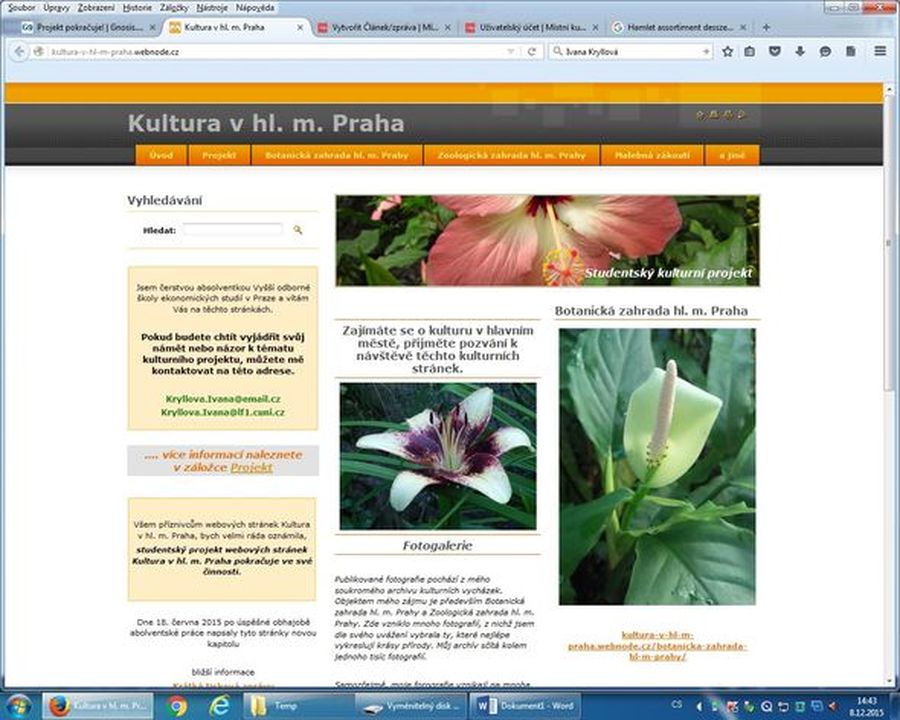
Task: Click the CS language indicator in tray
Action: (x=677, y=704)
